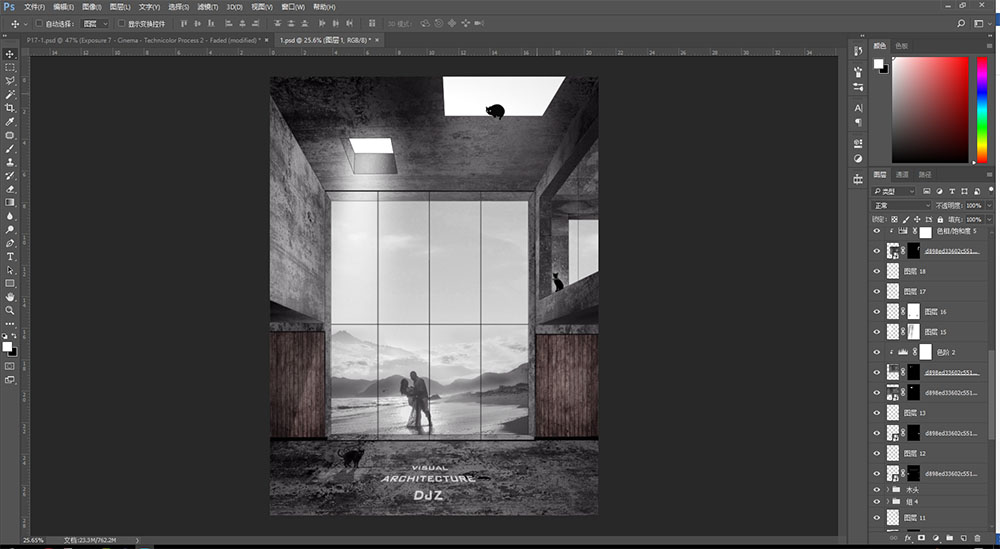
Task: Click the lock all padlock button
Action: point(940,219)
